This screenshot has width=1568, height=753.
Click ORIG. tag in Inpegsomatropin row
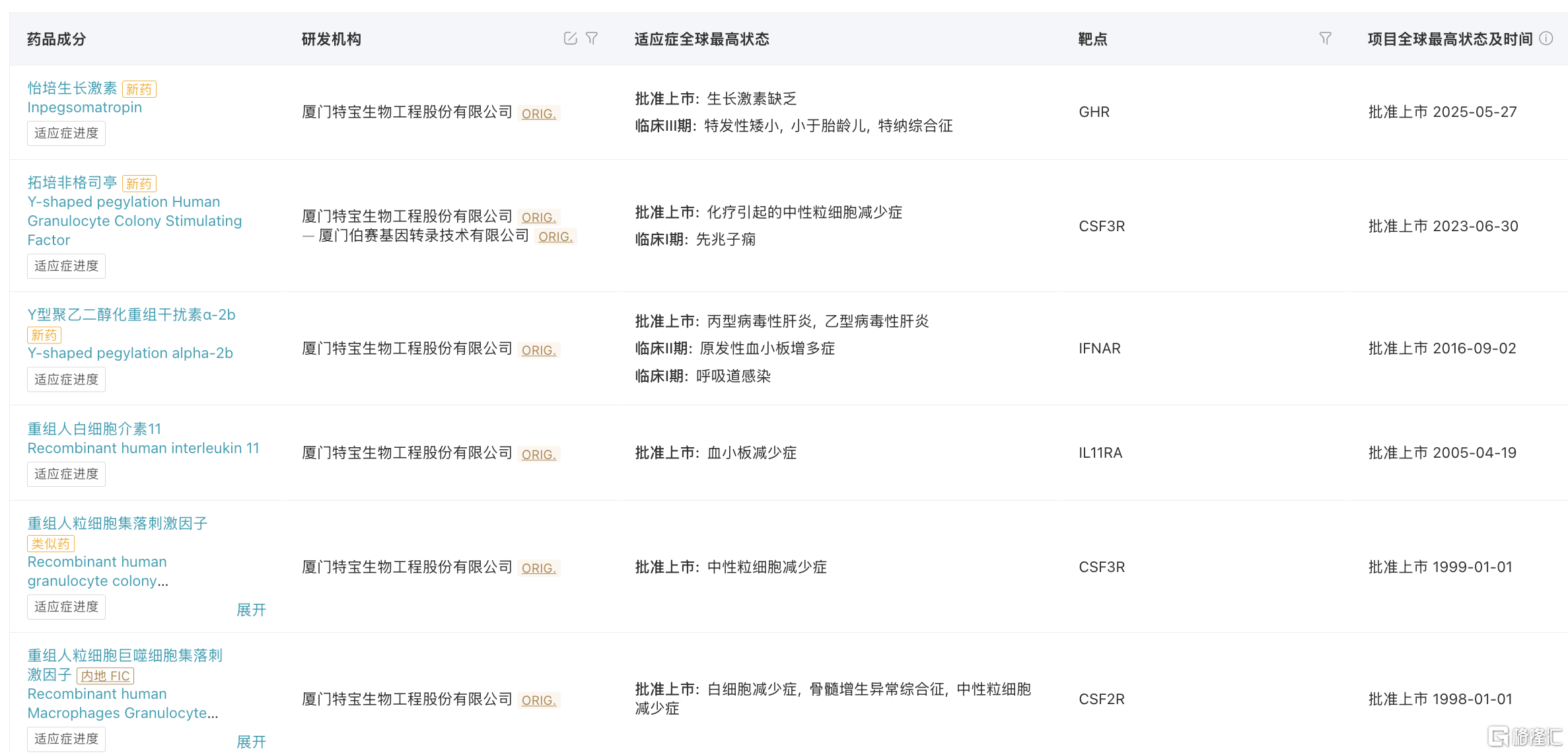539,114
